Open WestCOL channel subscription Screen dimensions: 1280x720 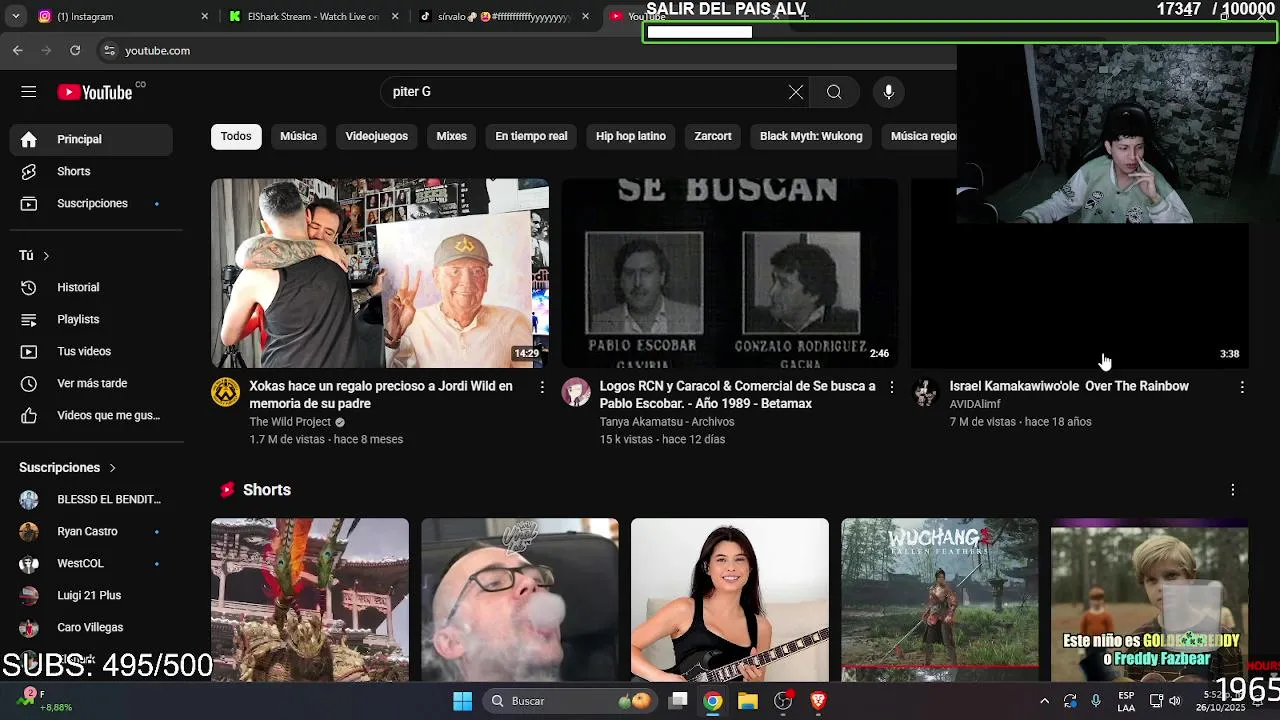91,563
